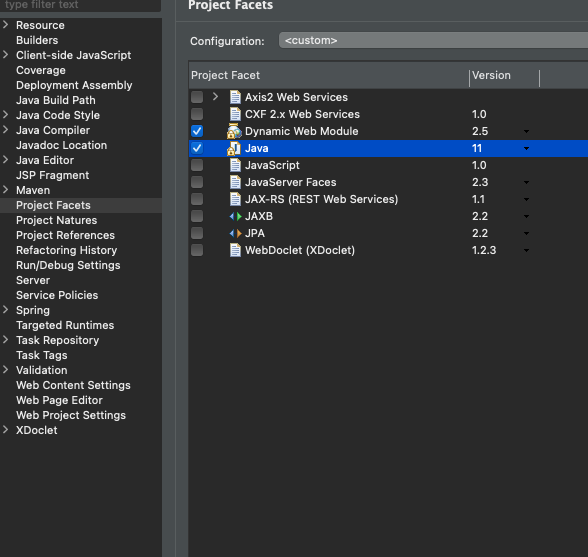The height and width of the screenshot is (557, 588).
Task: Check the JavaScript facet checkbox
Action: pos(197,165)
